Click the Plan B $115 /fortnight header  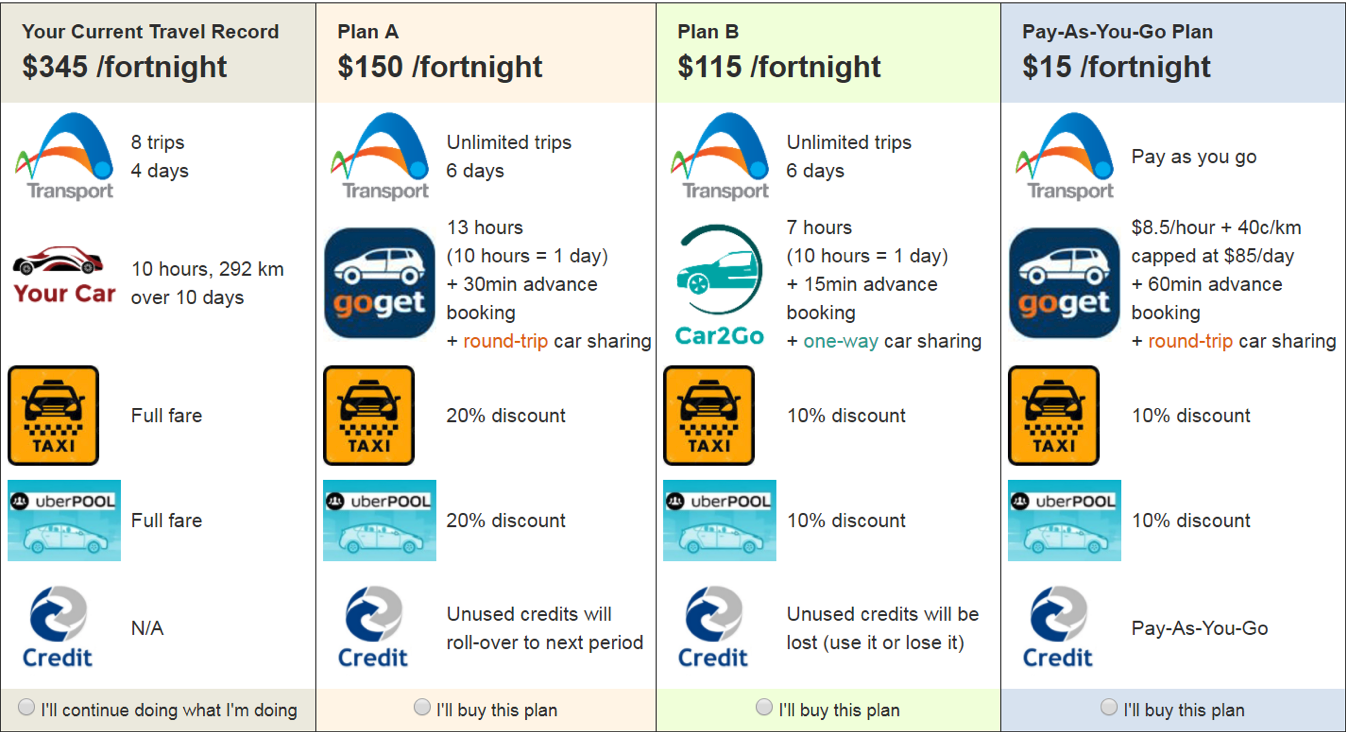779,67
